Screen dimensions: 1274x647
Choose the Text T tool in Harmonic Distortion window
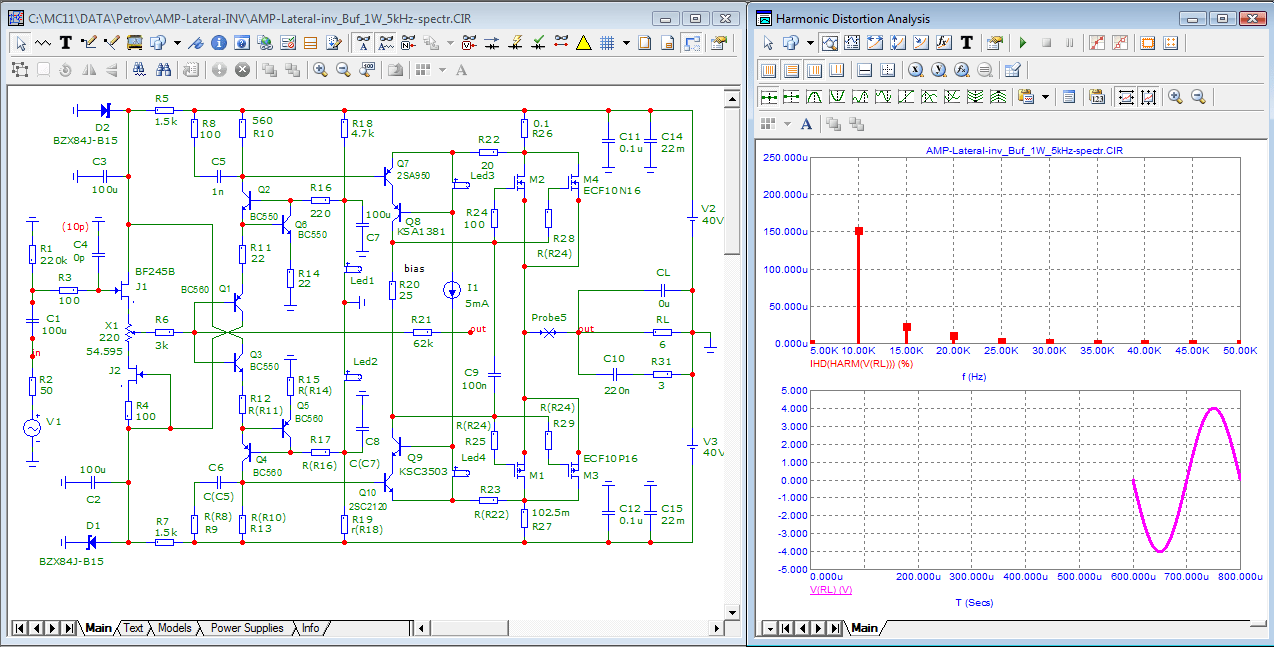point(966,43)
